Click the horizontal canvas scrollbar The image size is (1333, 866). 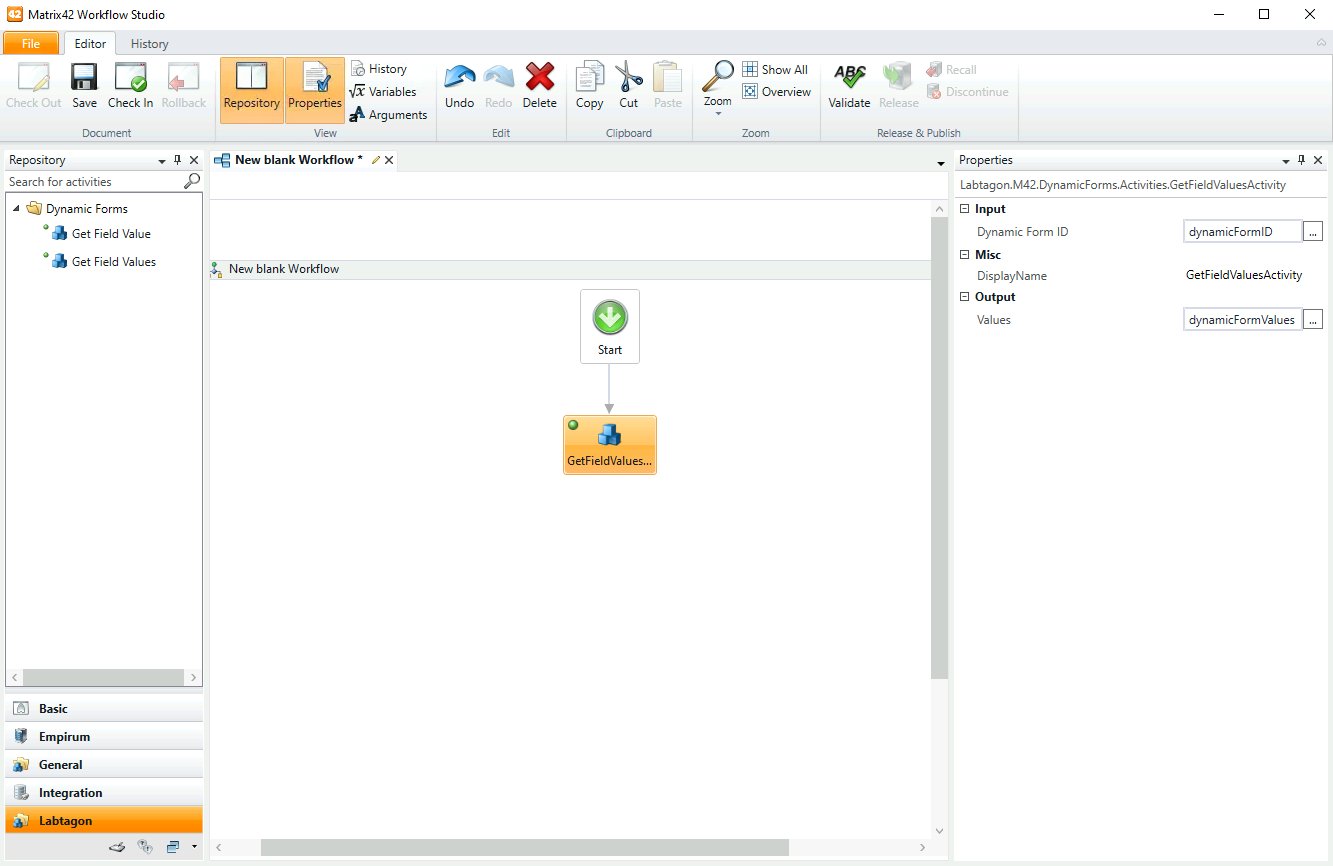pyautogui.click(x=524, y=848)
